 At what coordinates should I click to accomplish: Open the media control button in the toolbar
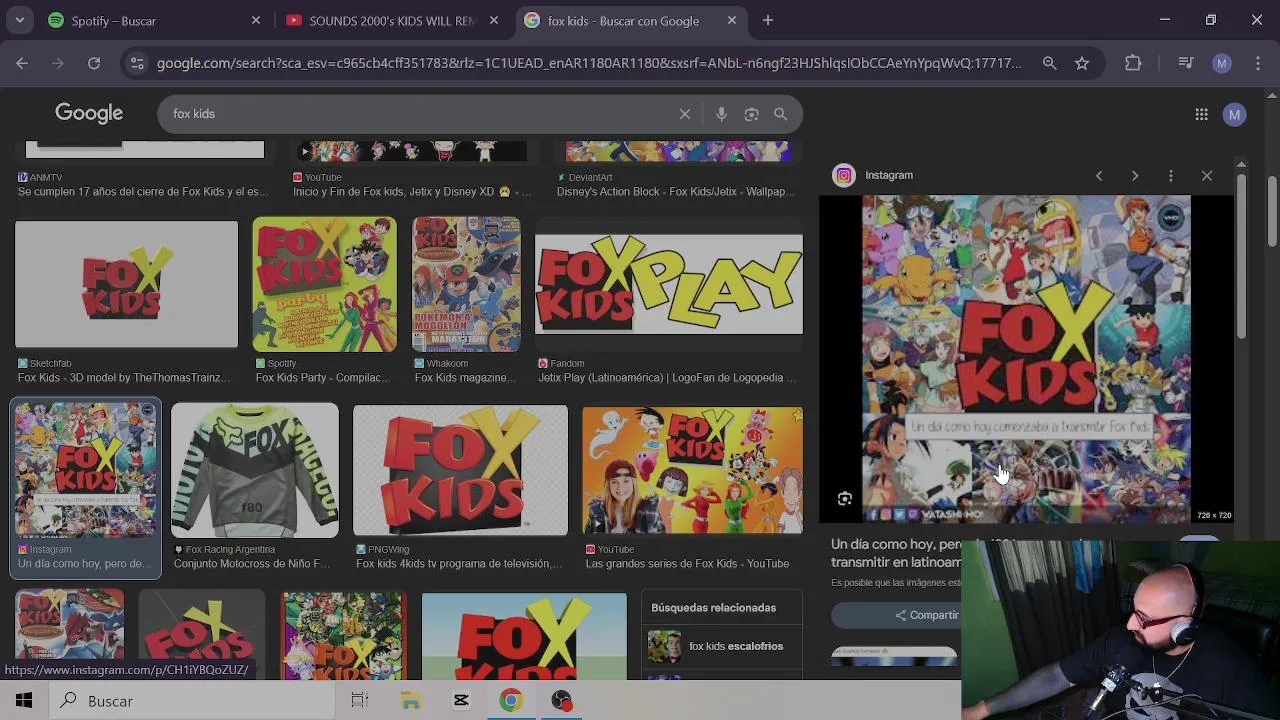[x=1186, y=63]
